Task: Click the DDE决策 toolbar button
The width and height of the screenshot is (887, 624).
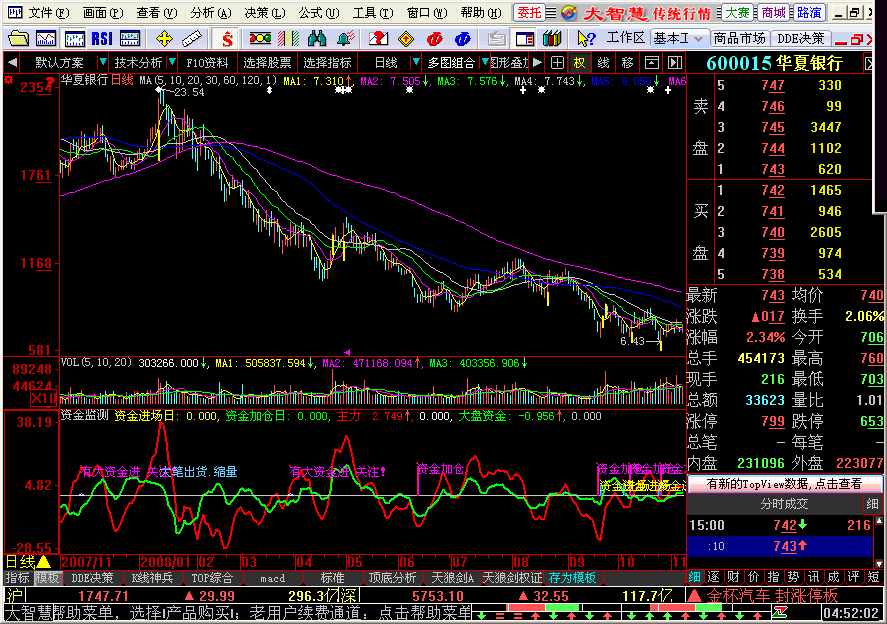Action: point(800,38)
